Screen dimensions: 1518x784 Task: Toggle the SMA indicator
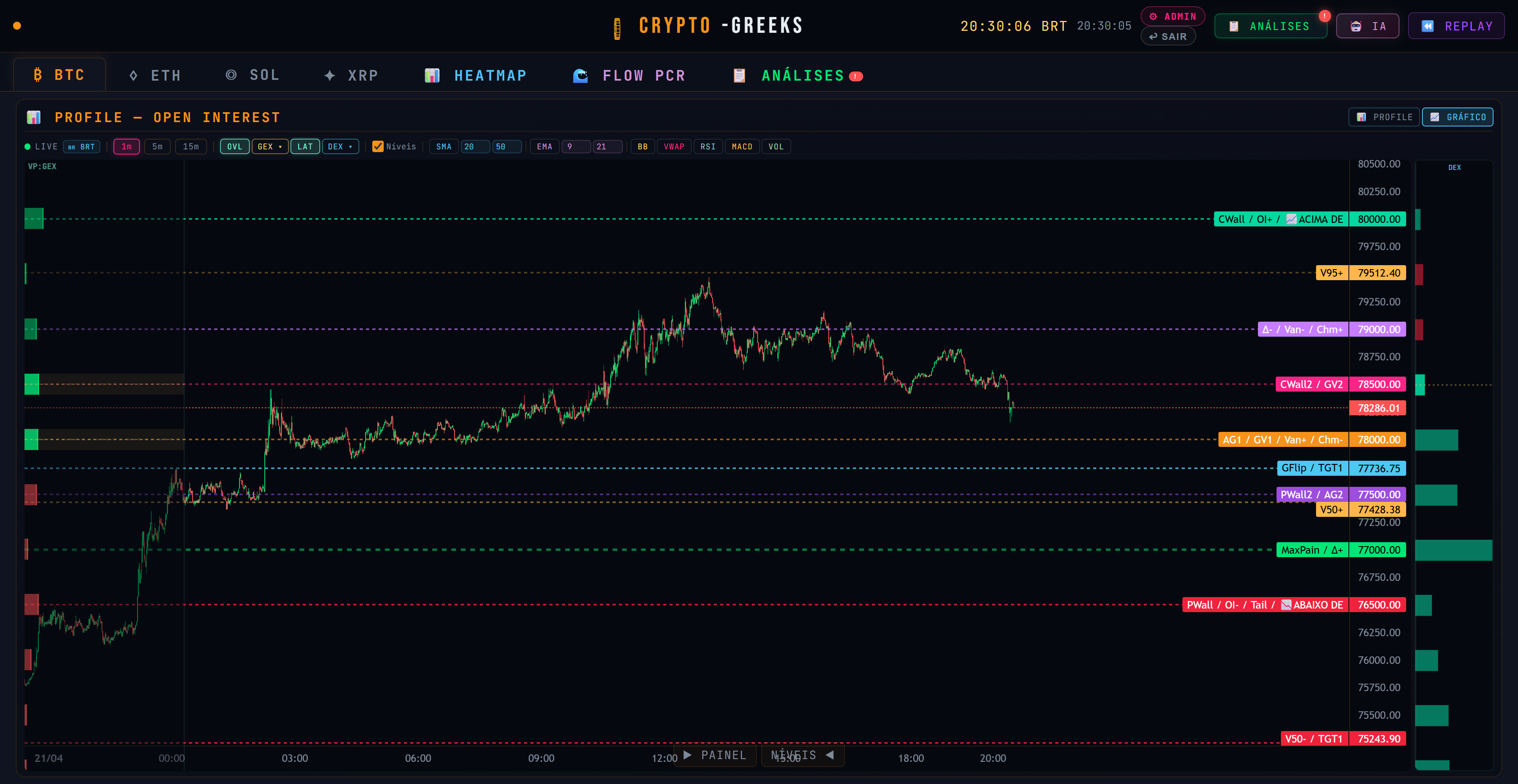click(x=444, y=147)
